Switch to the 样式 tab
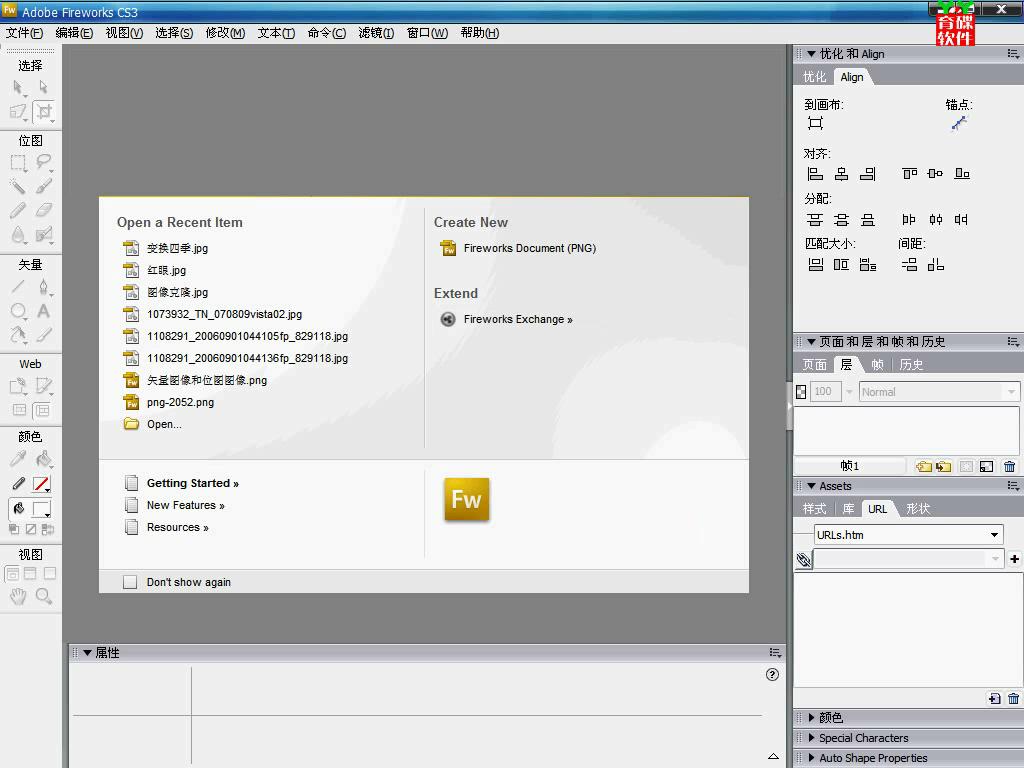 [814, 509]
